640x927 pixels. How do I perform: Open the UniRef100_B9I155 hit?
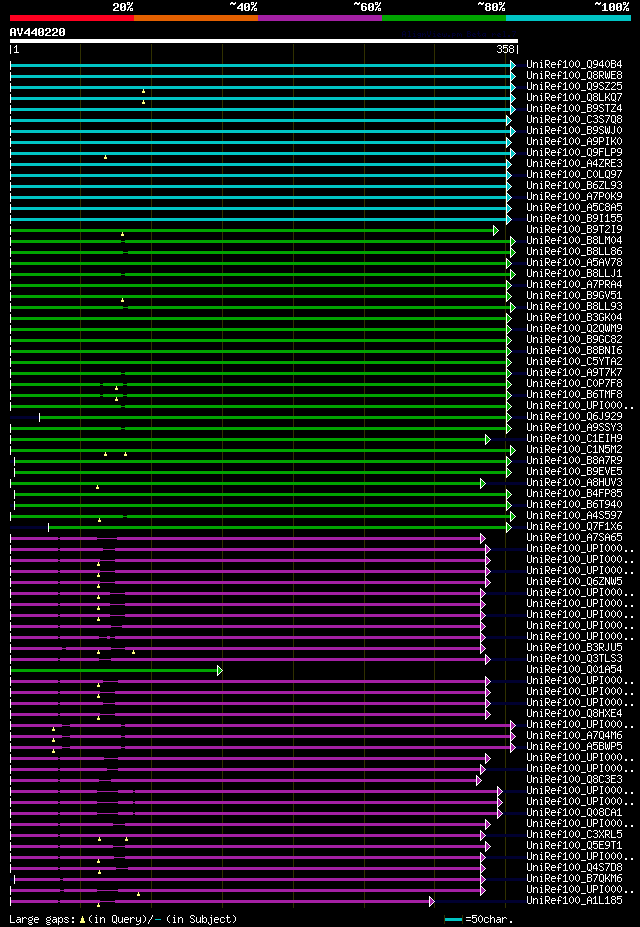click(x=574, y=219)
